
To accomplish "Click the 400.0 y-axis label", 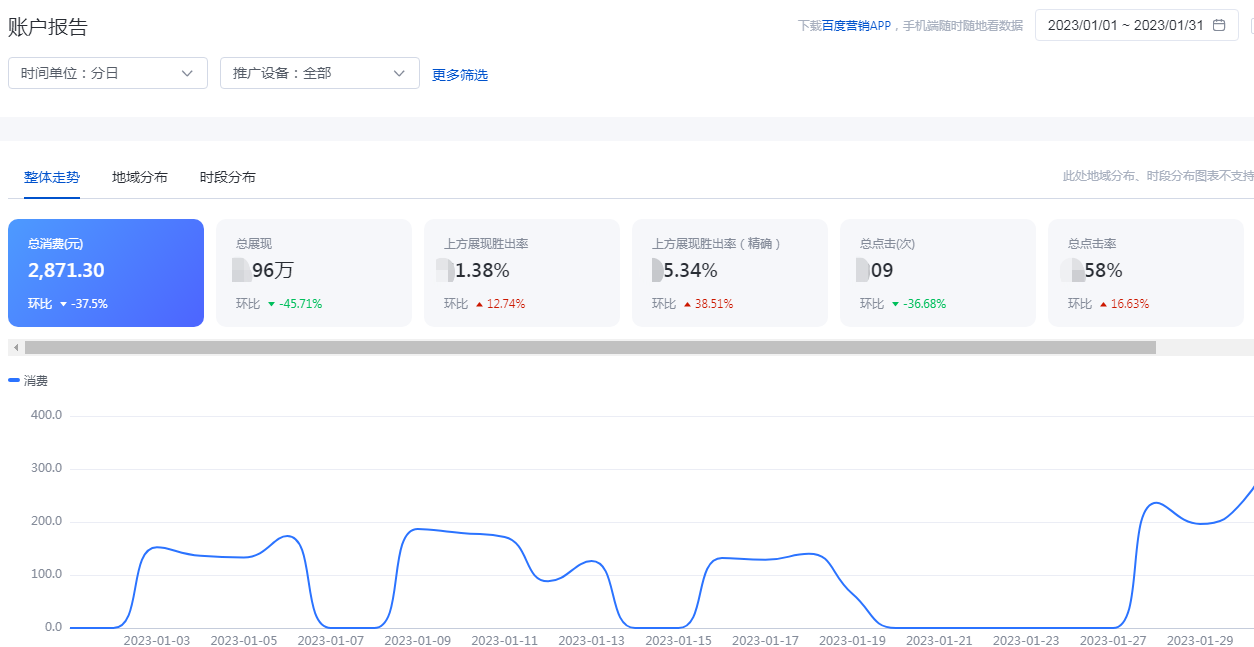I will tap(46, 415).
